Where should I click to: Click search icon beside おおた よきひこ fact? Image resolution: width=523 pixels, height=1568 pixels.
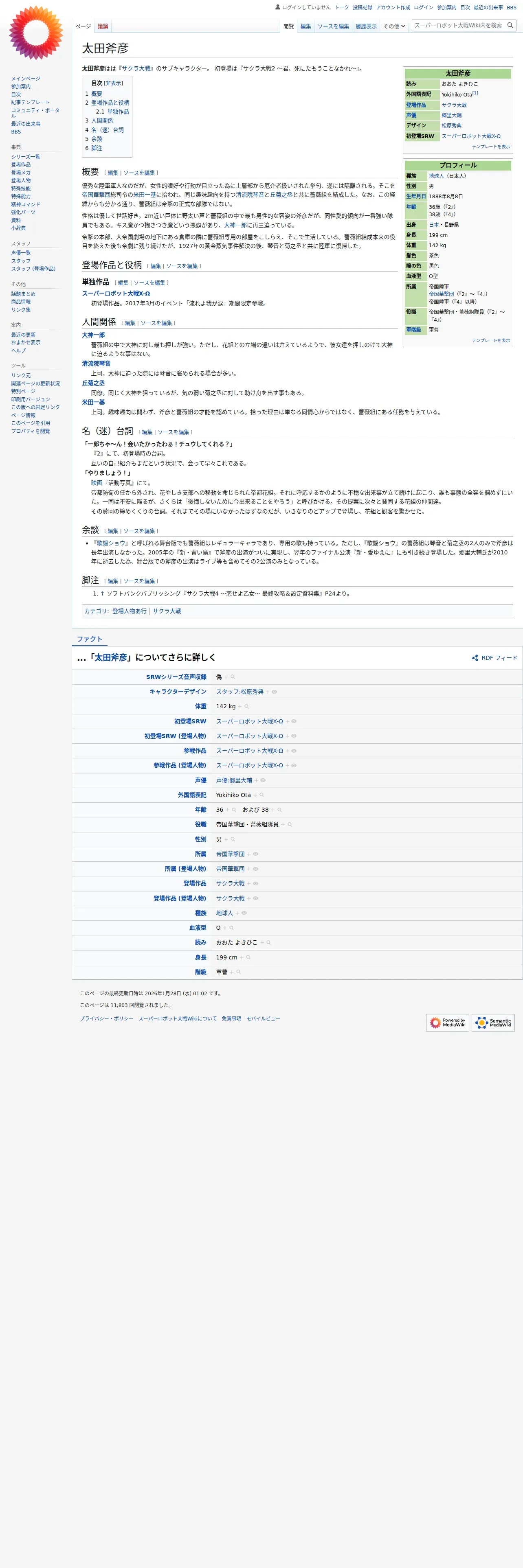[268, 943]
